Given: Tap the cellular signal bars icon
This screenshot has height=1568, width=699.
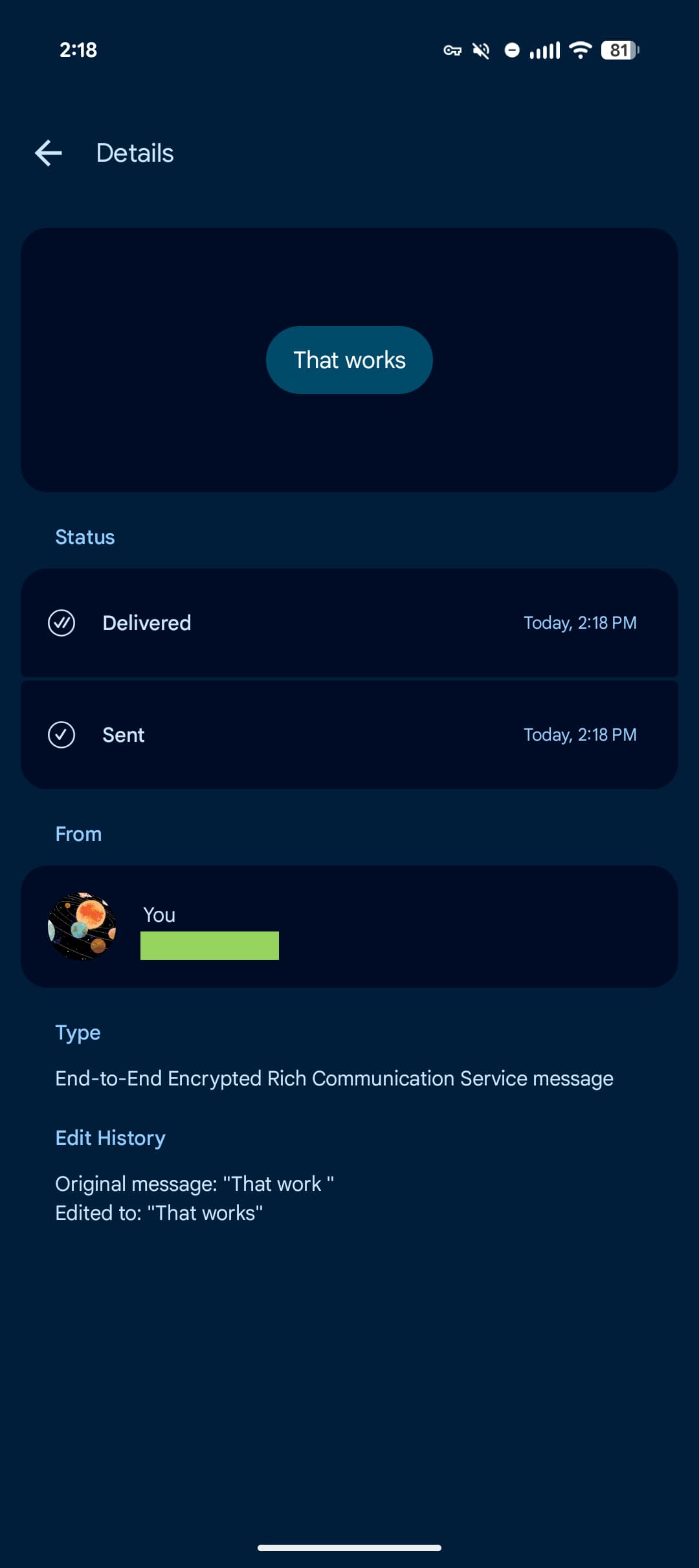Looking at the screenshot, I should tap(544, 50).
